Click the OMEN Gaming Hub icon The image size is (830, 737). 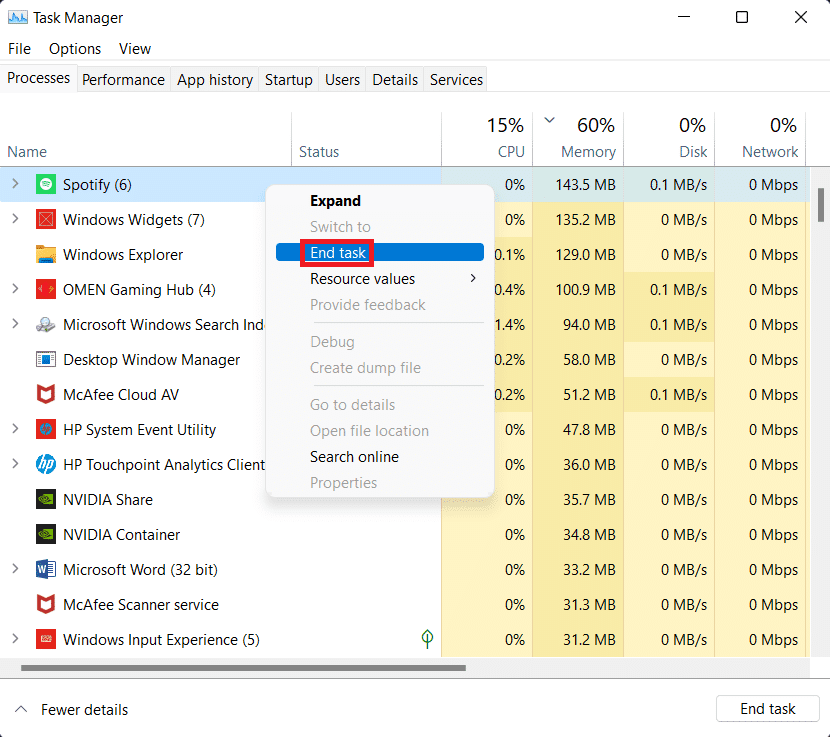45,289
